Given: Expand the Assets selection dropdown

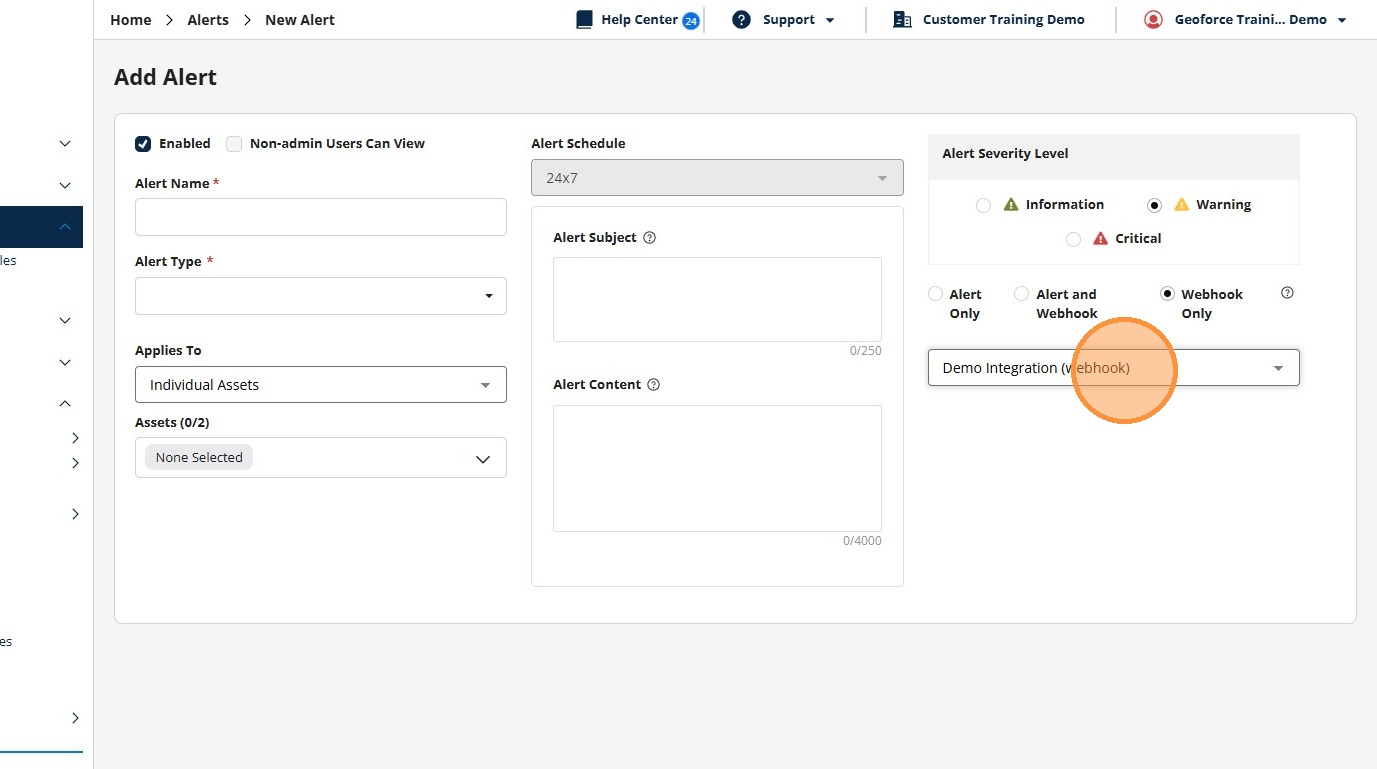Looking at the screenshot, I should [x=321, y=458].
